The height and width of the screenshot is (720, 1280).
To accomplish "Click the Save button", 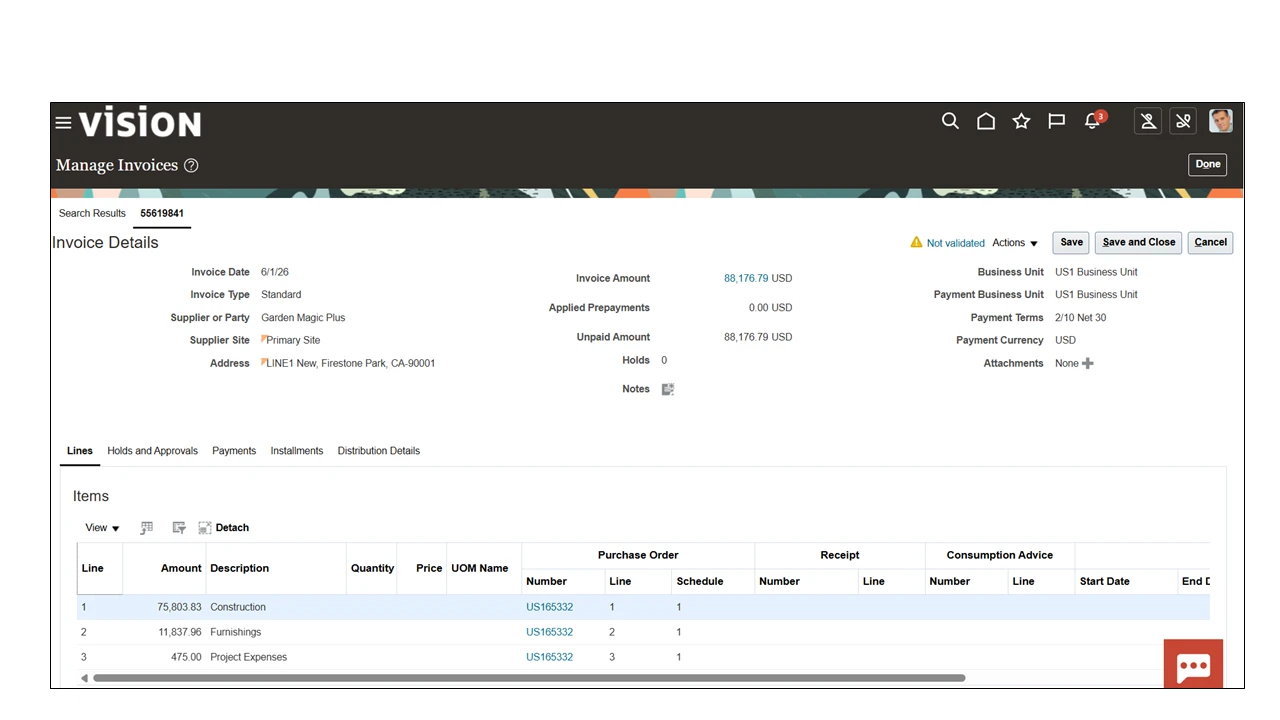I will [1071, 242].
